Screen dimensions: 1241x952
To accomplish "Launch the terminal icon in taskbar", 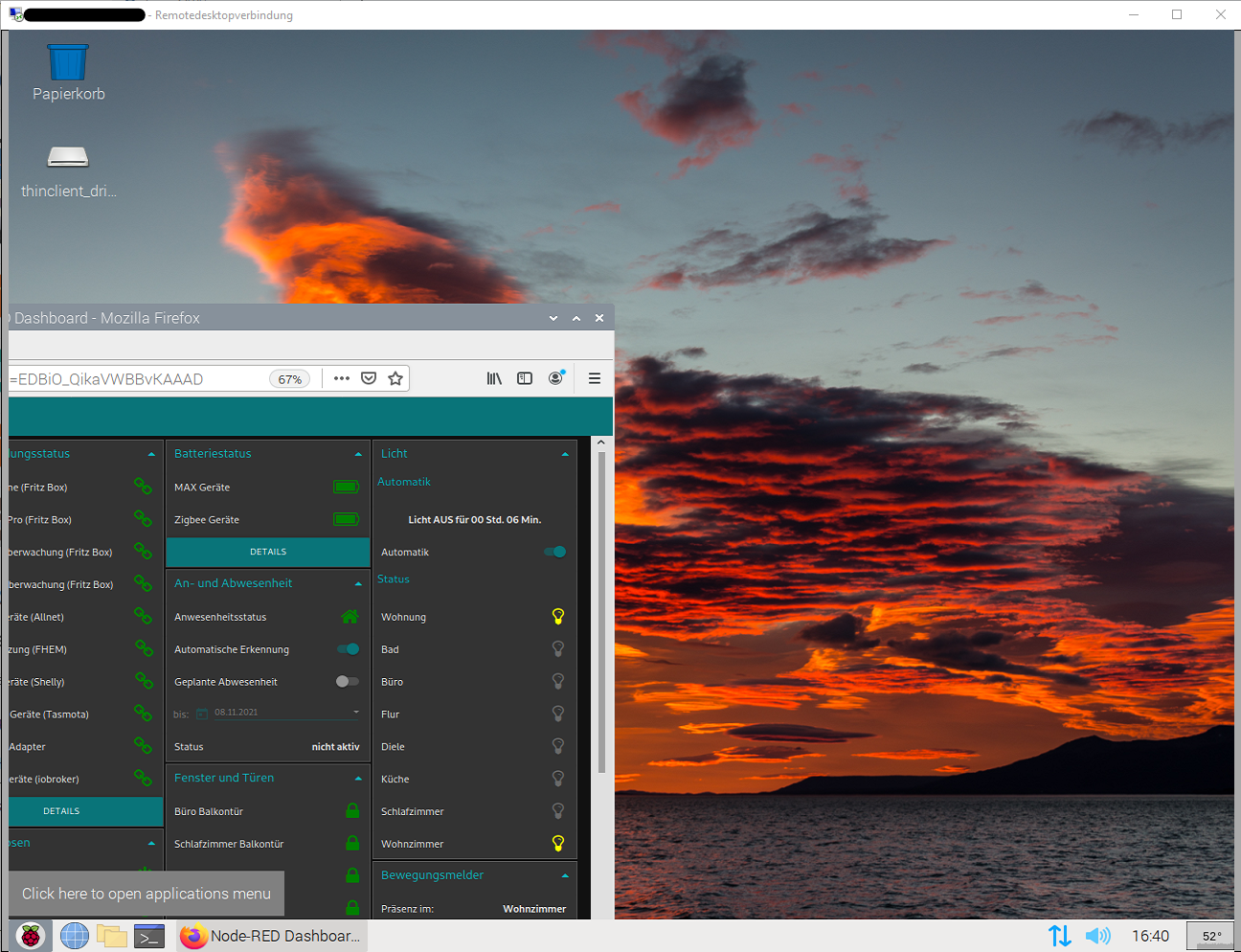I will click(x=149, y=936).
